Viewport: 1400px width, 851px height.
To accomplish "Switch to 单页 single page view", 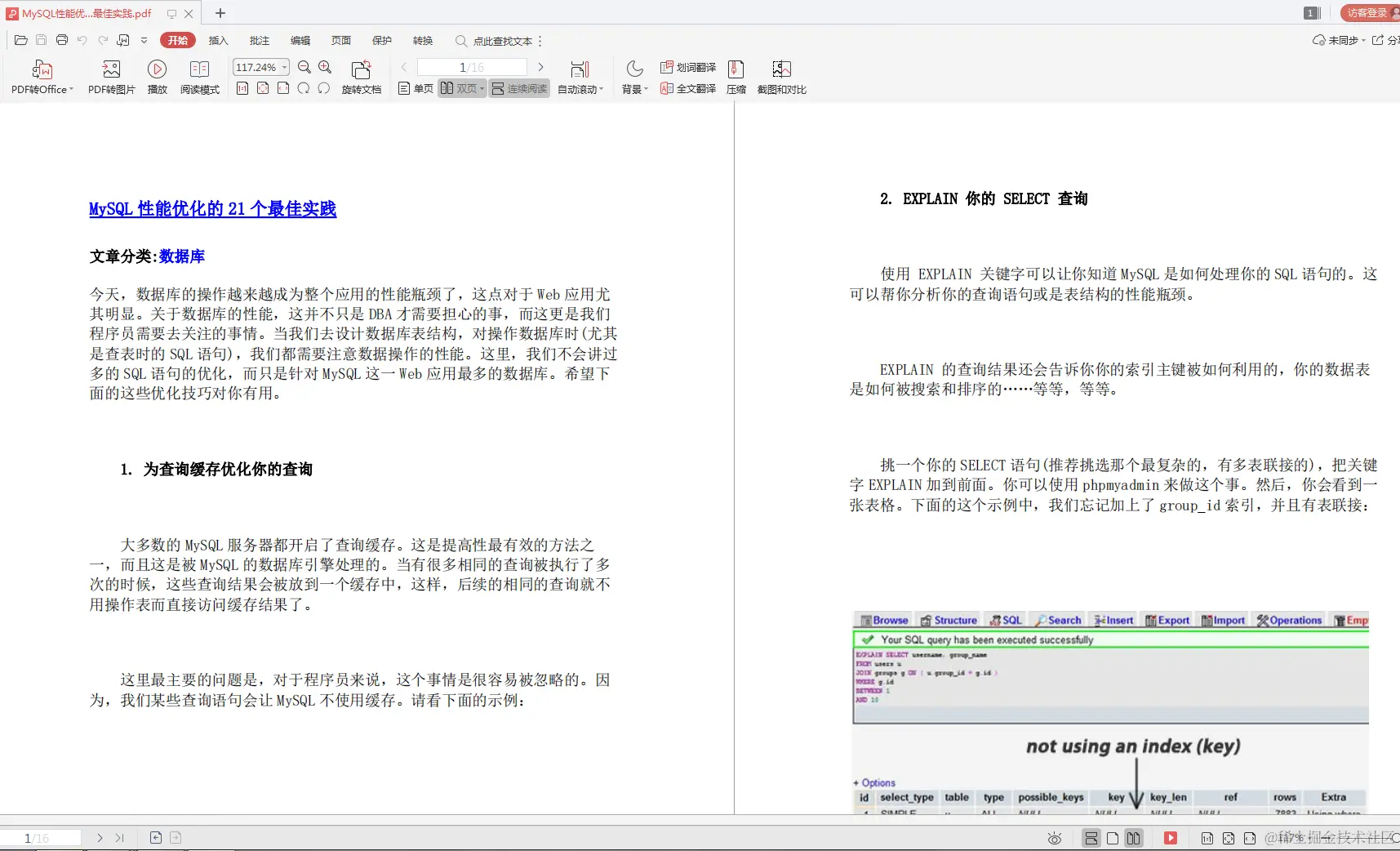I will pyautogui.click(x=415, y=88).
